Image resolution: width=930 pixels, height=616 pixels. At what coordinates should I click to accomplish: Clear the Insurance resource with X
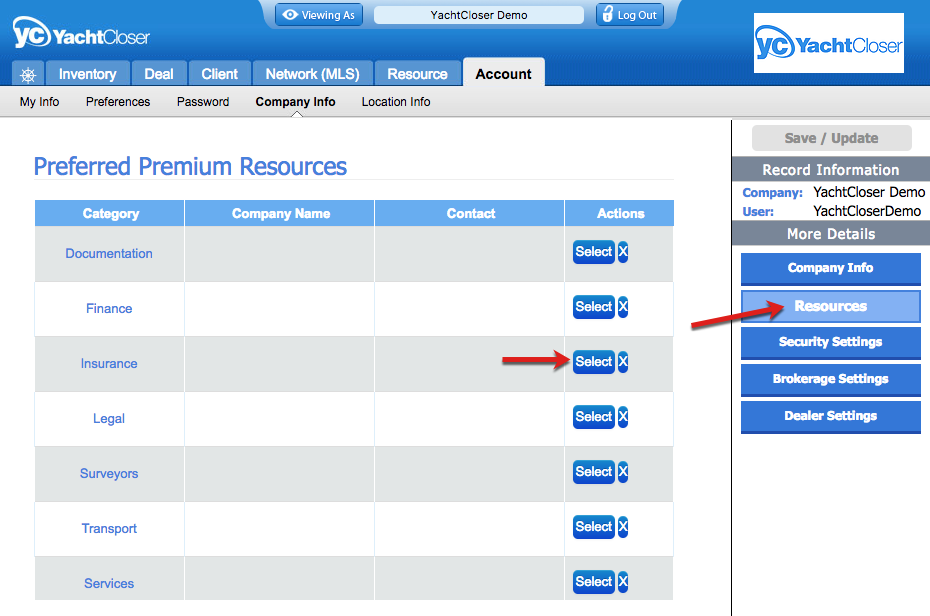[623, 362]
